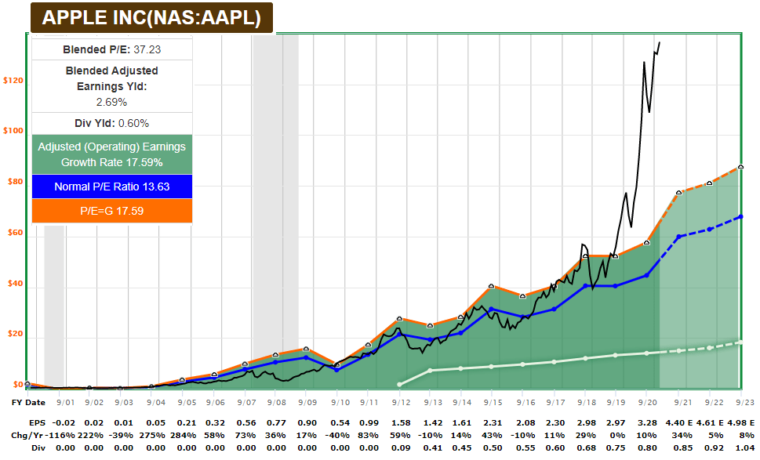Select the 9/01 fiscal year date
This screenshot has width=760, height=460.
coord(65,402)
